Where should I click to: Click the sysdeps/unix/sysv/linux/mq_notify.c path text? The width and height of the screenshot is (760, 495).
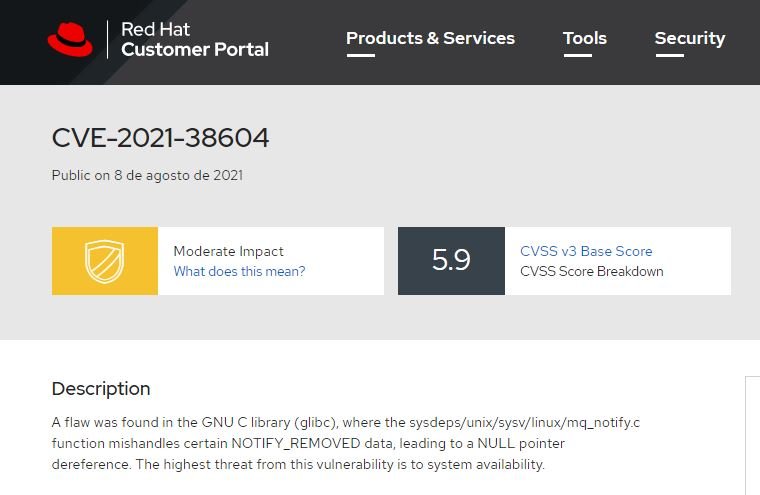coord(524,422)
